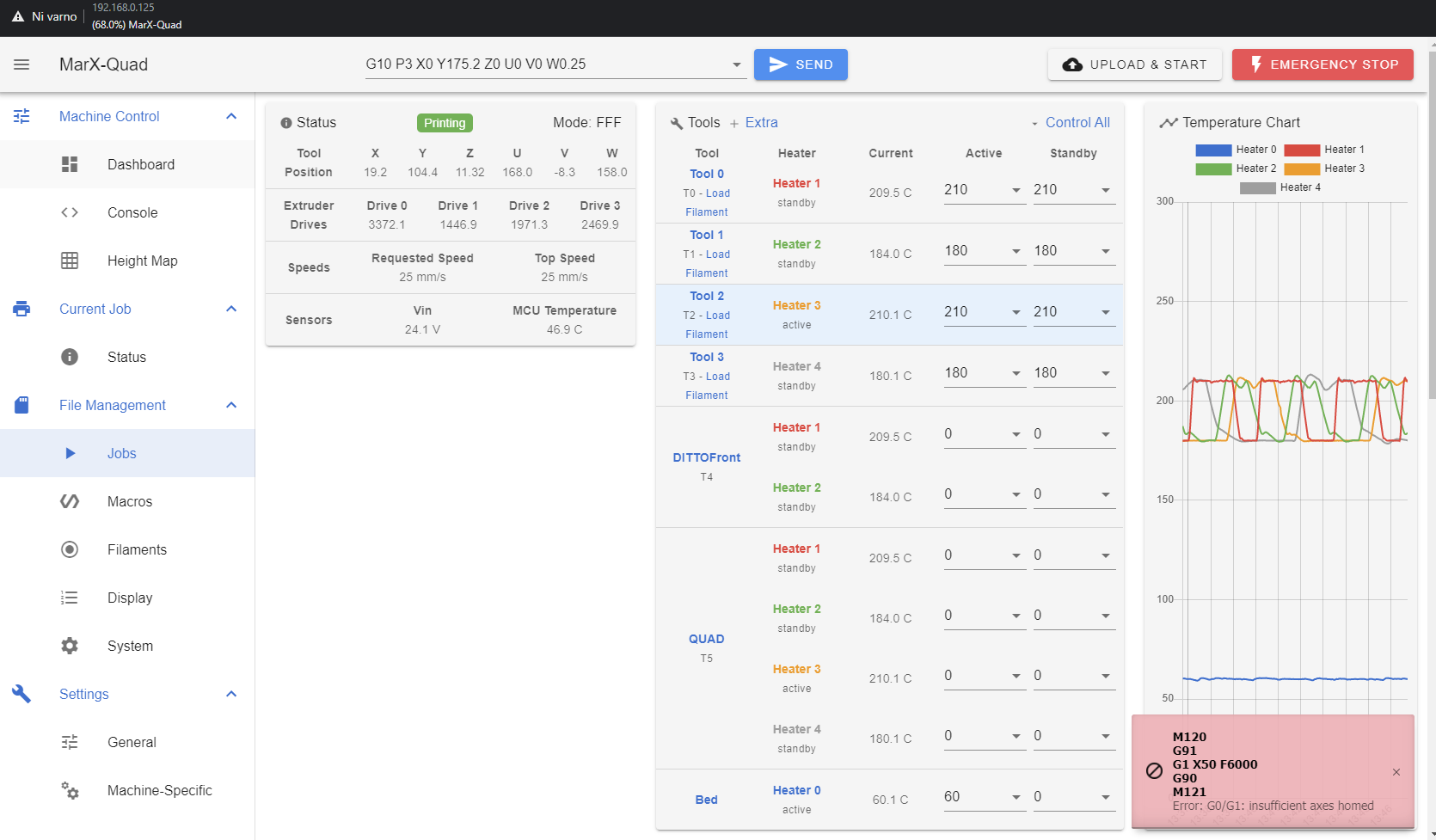Click the QUAD tool T5 link
This screenshot has height=840, width=1436.
pyautogui.click(x=707, y=639)
